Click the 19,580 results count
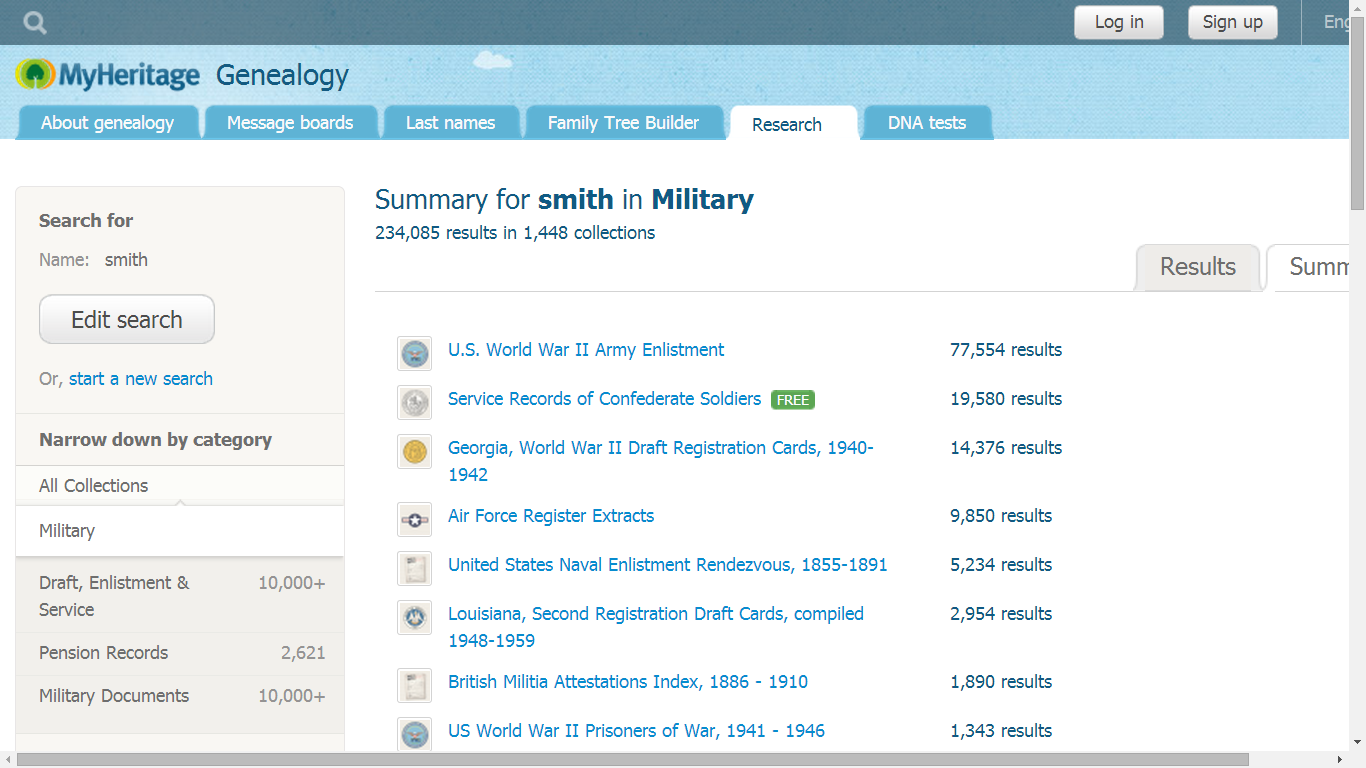1366x768 pixels. pos(1006,399)
